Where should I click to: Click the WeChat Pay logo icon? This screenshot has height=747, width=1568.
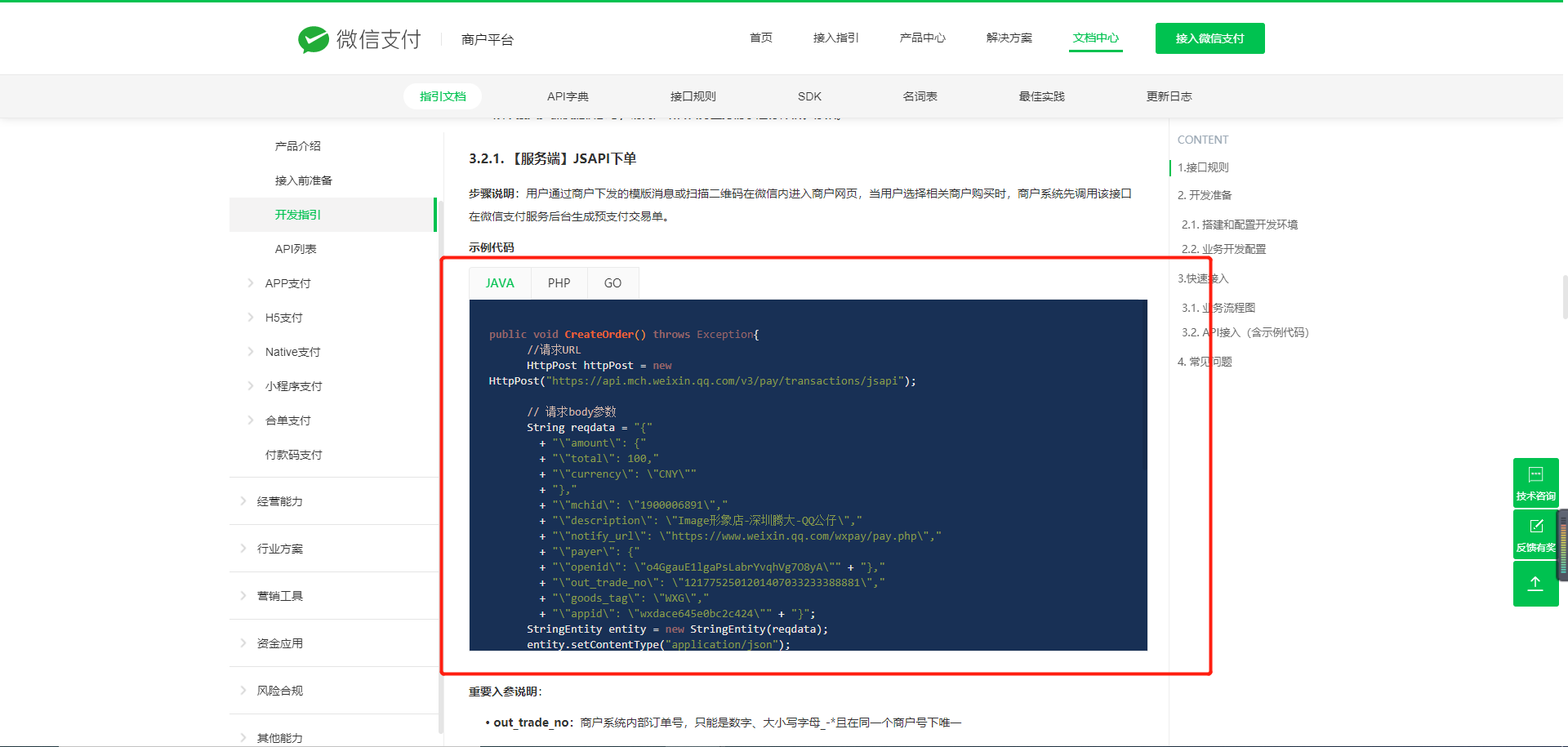(x=314, y=39)
